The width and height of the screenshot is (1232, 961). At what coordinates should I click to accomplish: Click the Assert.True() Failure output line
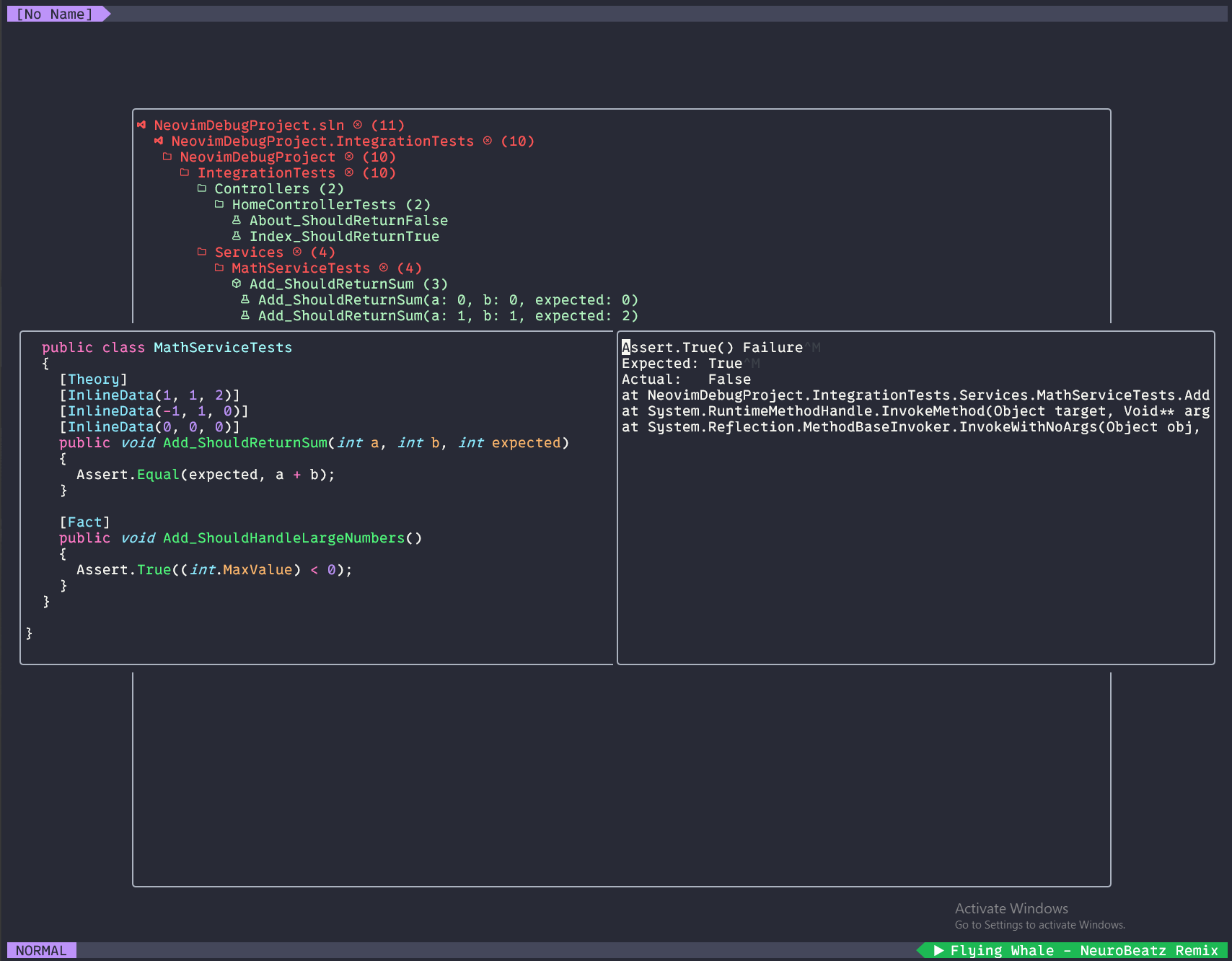714,347
